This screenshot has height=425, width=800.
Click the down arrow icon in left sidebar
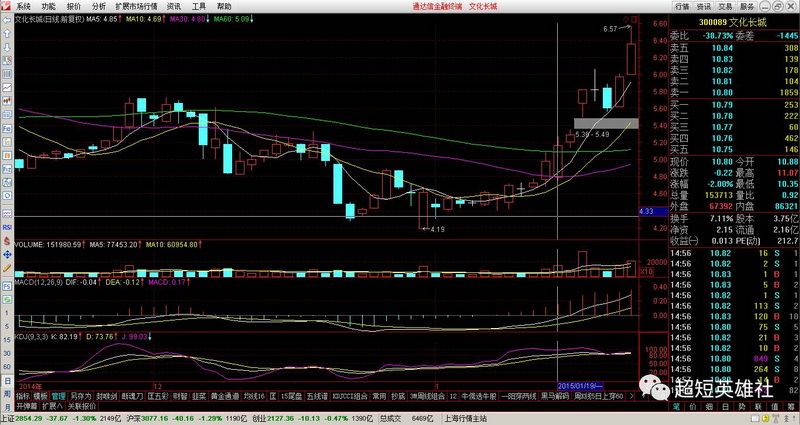point(6,48)
